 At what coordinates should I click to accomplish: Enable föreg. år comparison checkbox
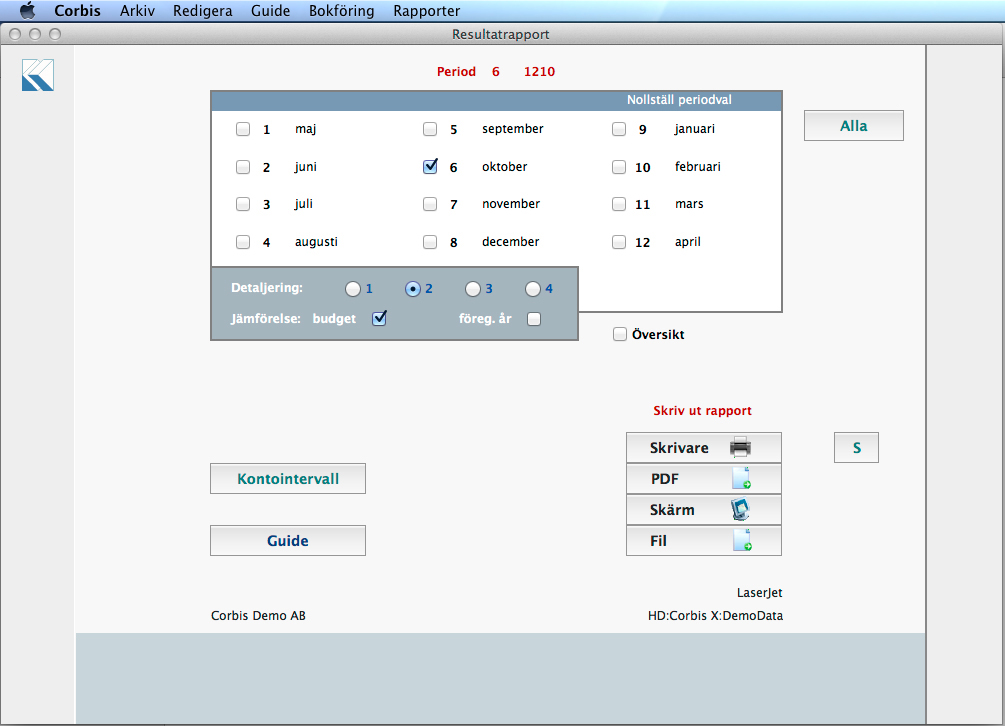534,318
